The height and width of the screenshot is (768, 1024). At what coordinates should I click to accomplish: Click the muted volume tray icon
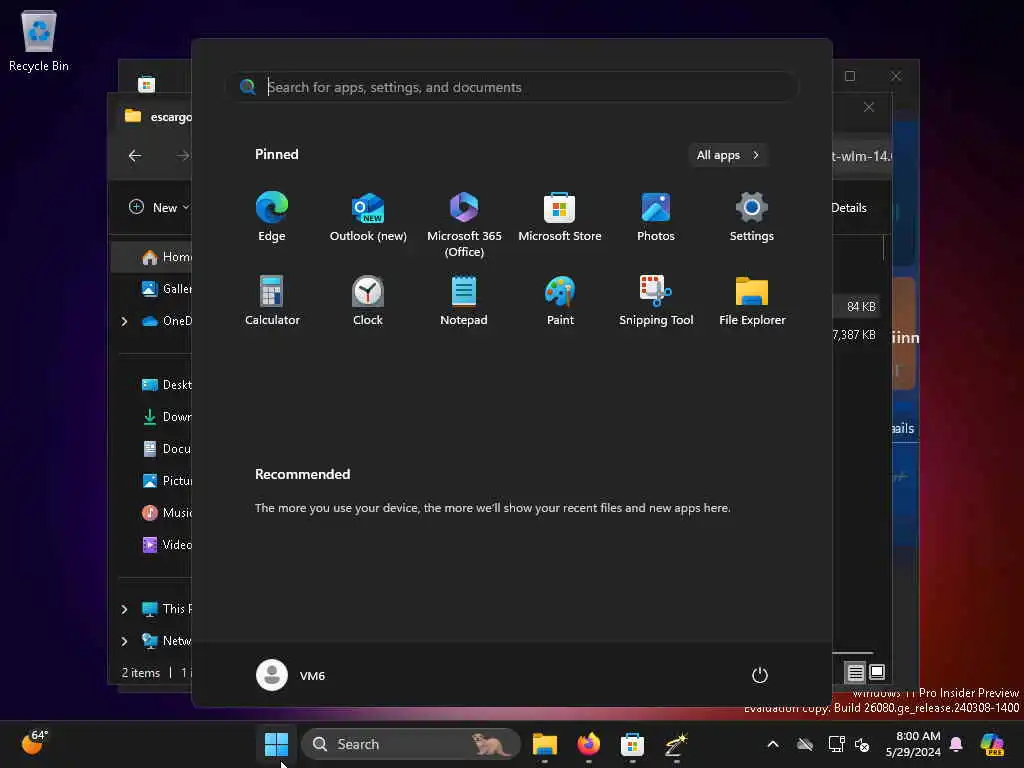coord(862,744)
